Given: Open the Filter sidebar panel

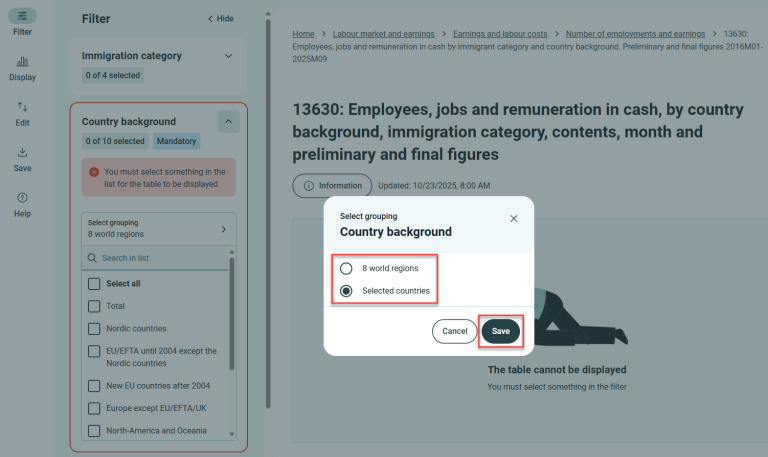Looking at the screenshot, I should tap(23, 23).
